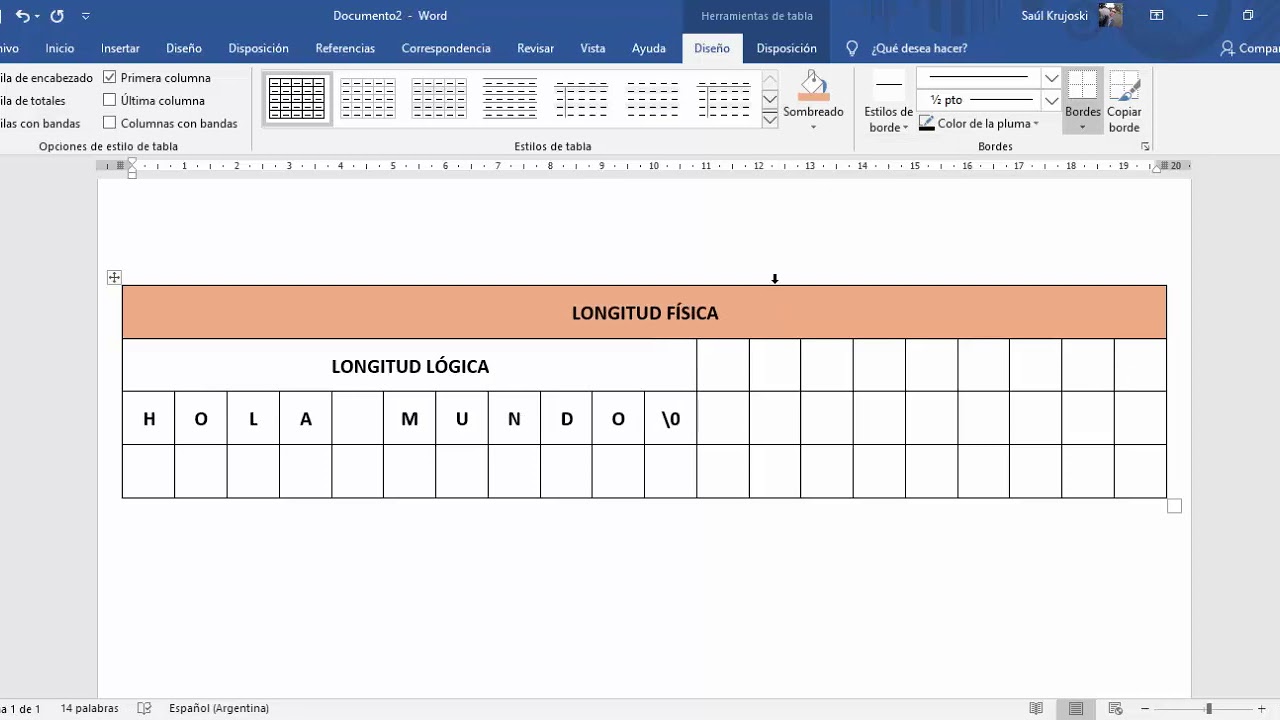This screenshot has width=1280, height=720.
Task: Uncheck the Primera columna checkbox
Action: 110,77
